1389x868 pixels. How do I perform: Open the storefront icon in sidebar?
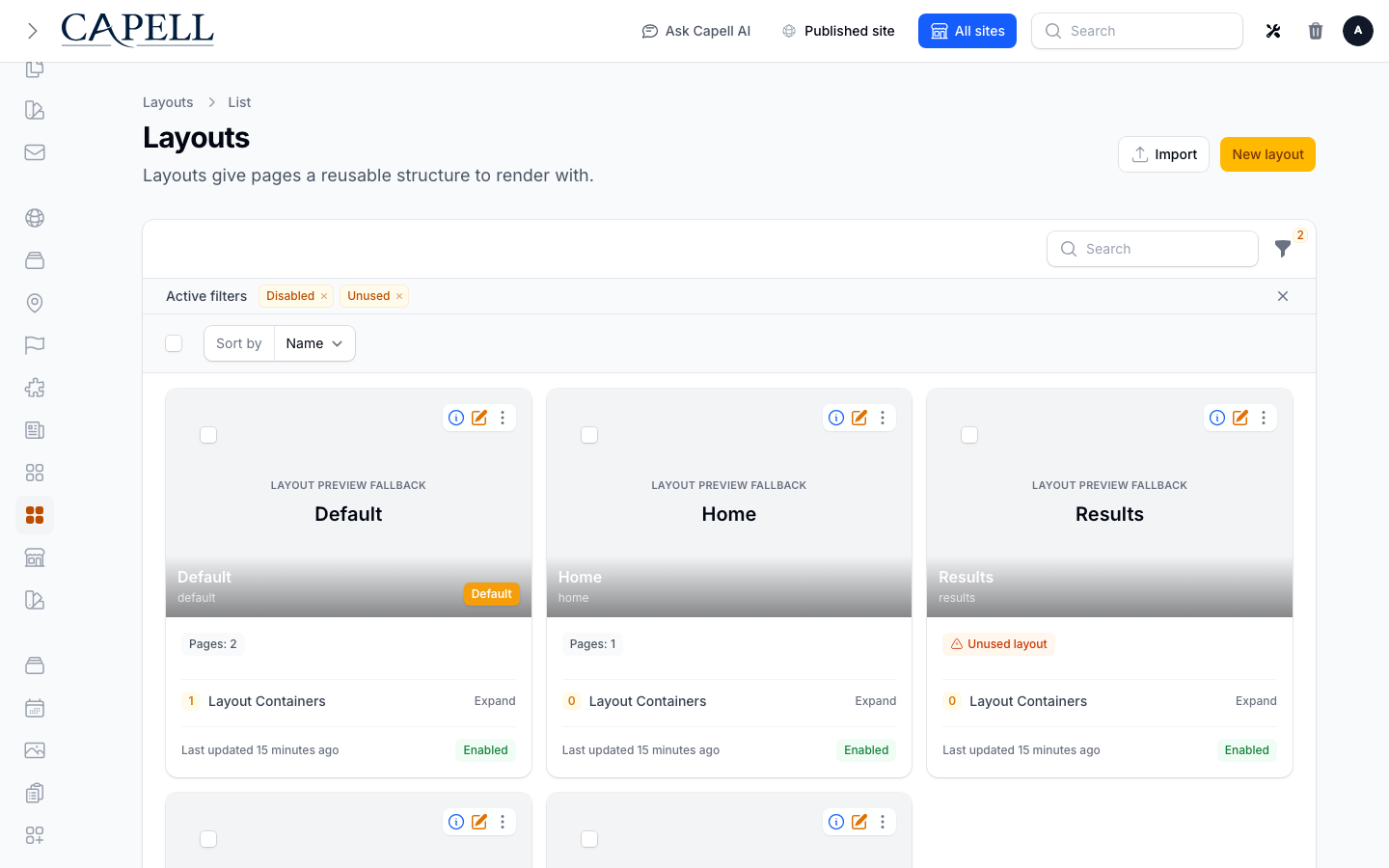click(x=35, y=557)
